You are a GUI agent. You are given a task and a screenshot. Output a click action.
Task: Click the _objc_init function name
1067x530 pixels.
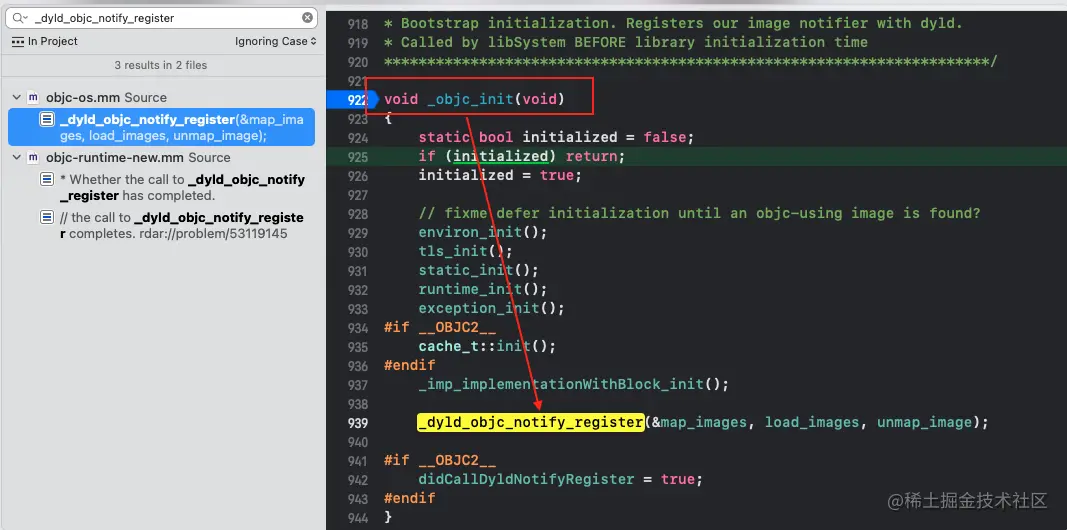470,99
